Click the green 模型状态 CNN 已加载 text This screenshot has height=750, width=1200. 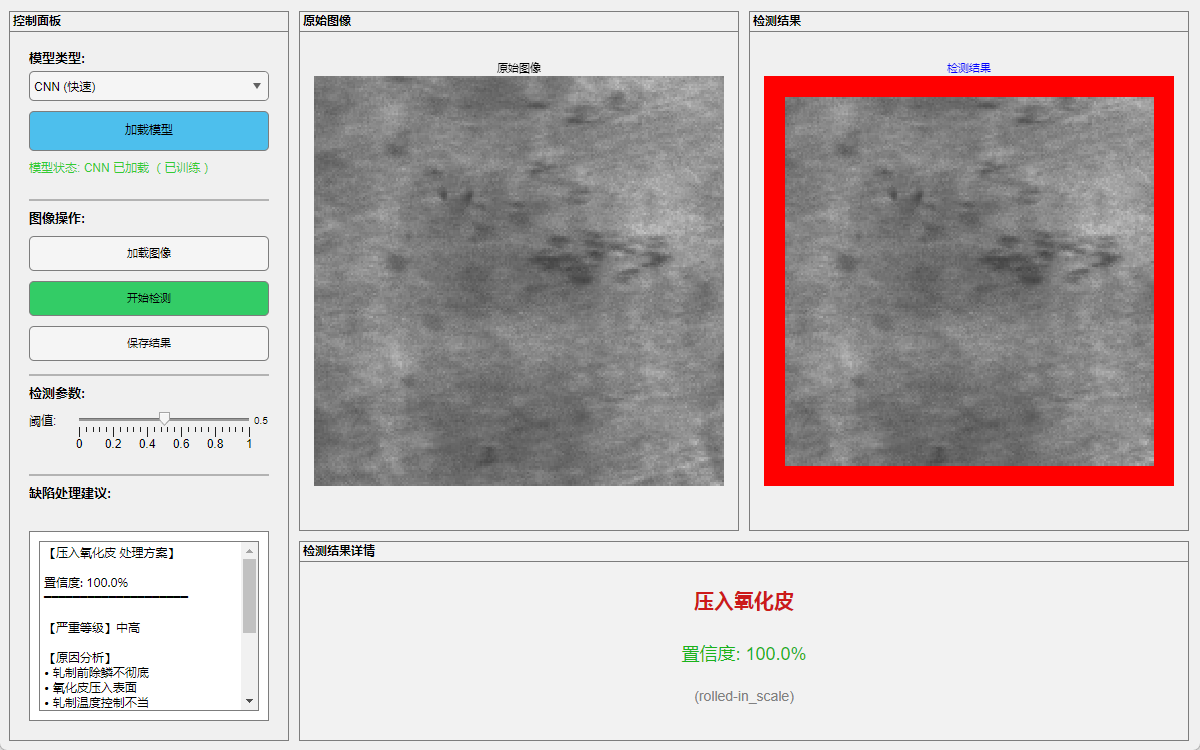[x=120, y=168]
